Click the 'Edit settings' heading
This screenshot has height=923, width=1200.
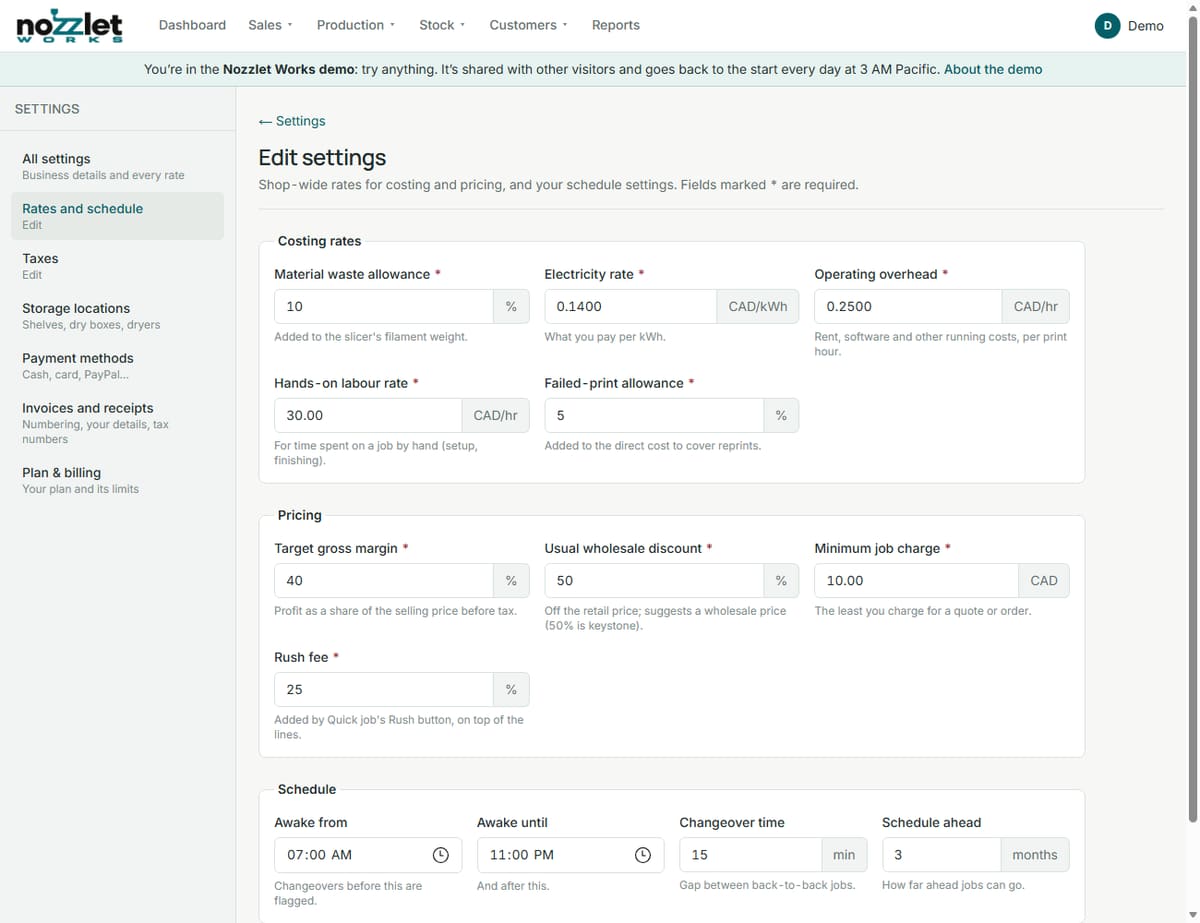click(x=322, y=158)
